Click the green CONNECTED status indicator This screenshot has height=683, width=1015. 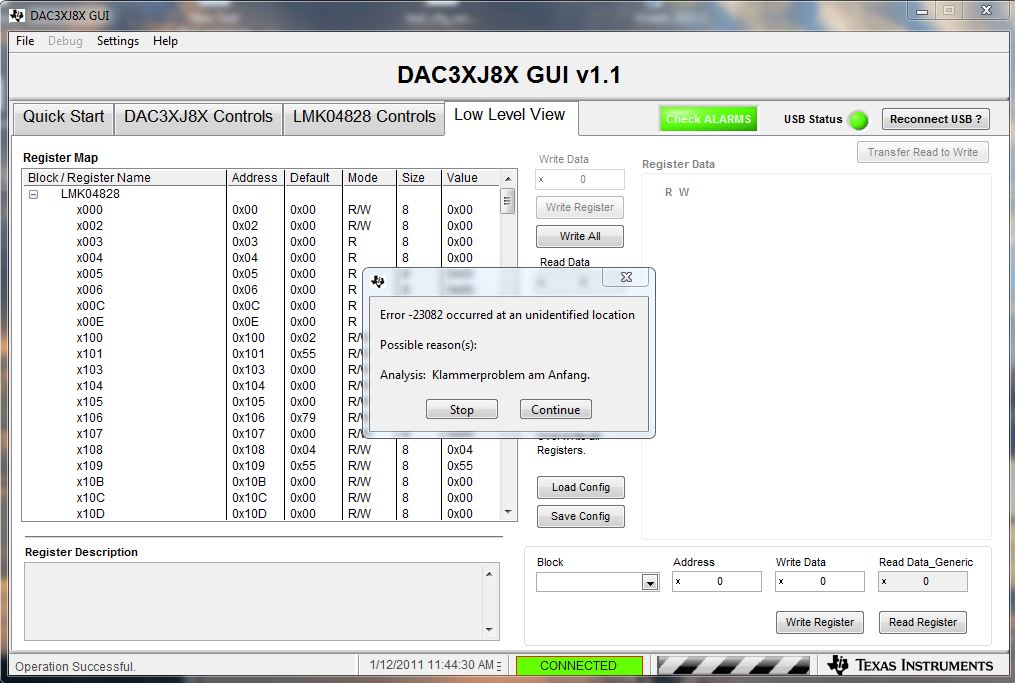[x=579, y=666]
